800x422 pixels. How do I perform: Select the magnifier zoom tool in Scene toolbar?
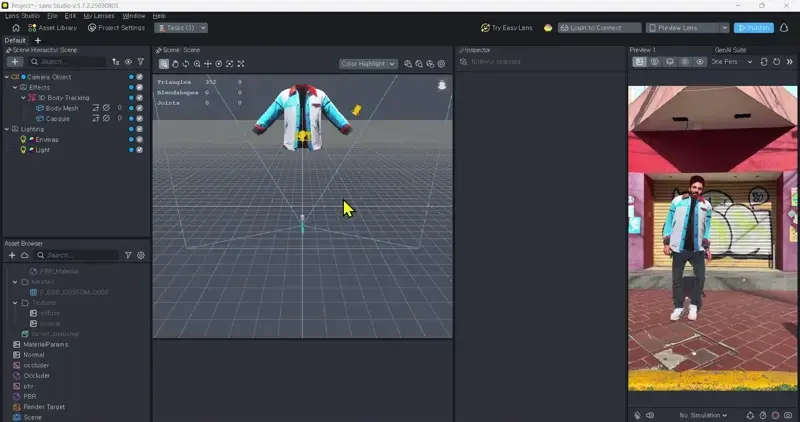pos(197,64)
